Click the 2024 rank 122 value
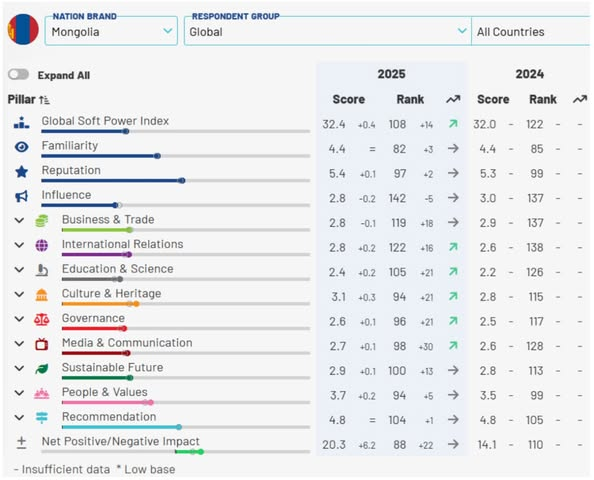The image size is (594, 480). coord(535,124)
